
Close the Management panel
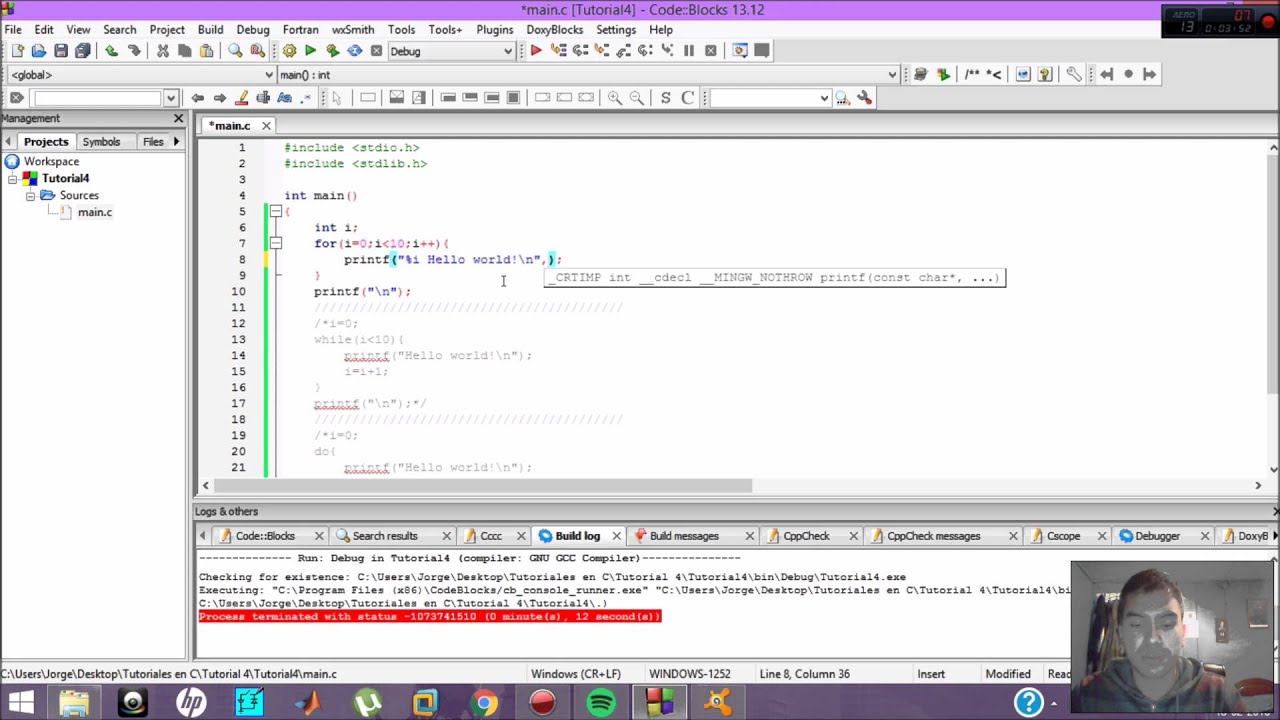pyautogui.click(x=178, y=118)
